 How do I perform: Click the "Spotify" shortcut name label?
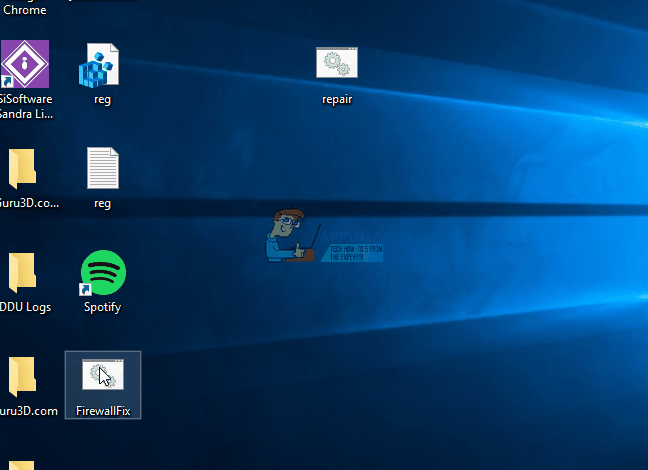coord(102,307)
